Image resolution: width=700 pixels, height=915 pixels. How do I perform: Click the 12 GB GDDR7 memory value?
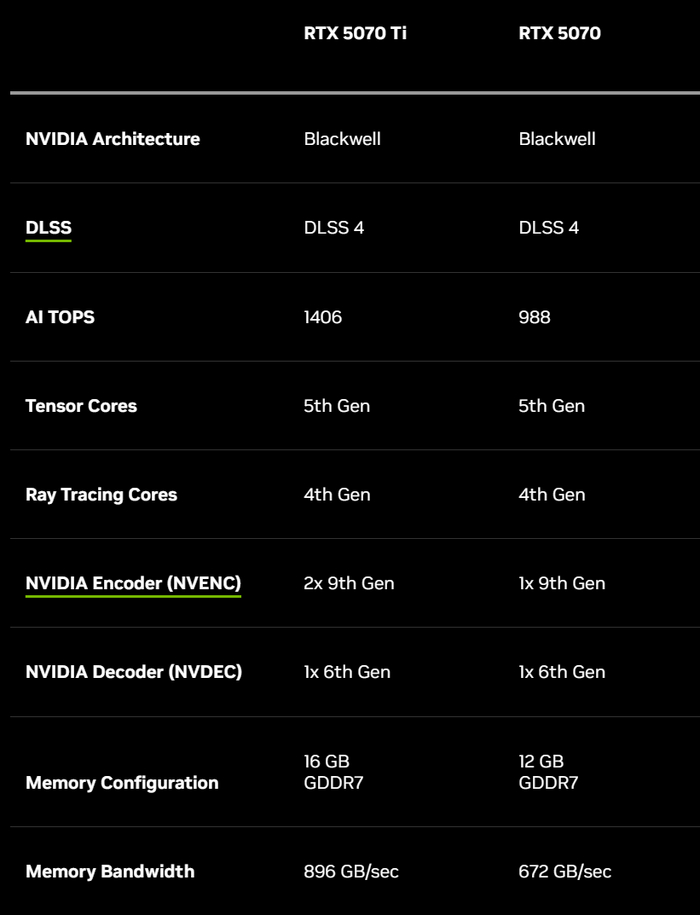click(548, 772)
